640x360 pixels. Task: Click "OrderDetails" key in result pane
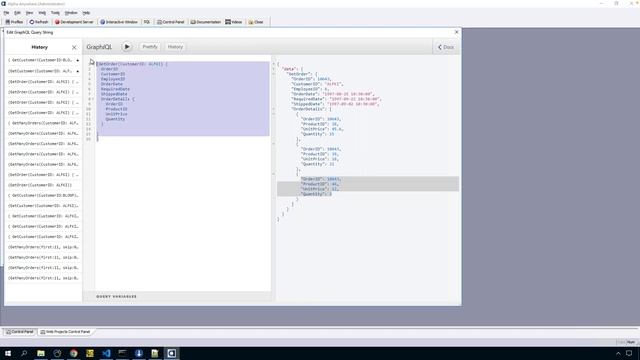[308, 109]
